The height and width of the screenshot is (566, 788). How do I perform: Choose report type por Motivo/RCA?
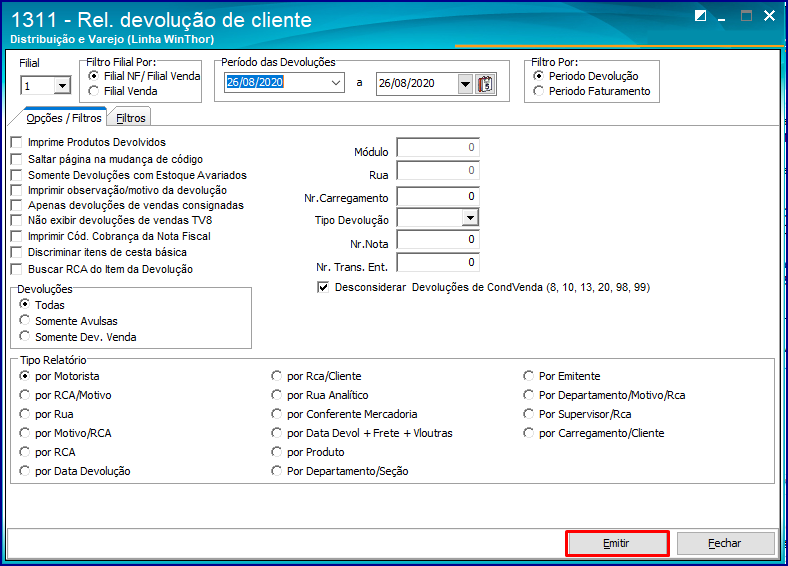tap(24, 433)
